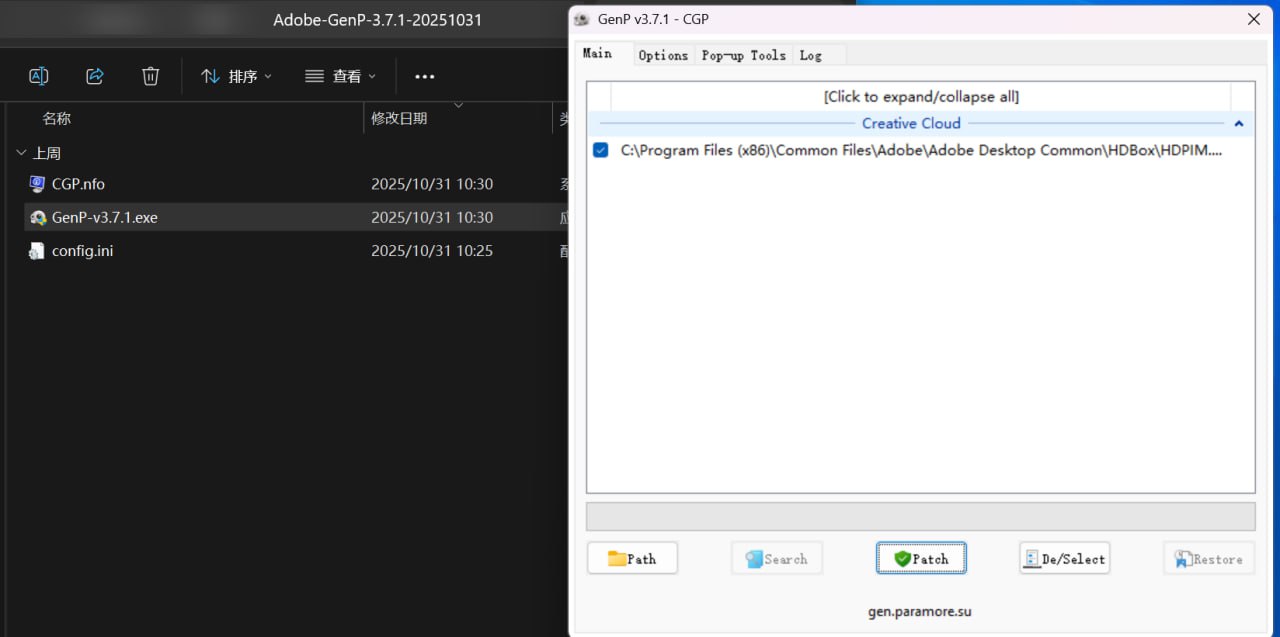This screenshot has width=1280, height=637.
Task: Open the 查看 view dropdown
Action: (341, 75)
